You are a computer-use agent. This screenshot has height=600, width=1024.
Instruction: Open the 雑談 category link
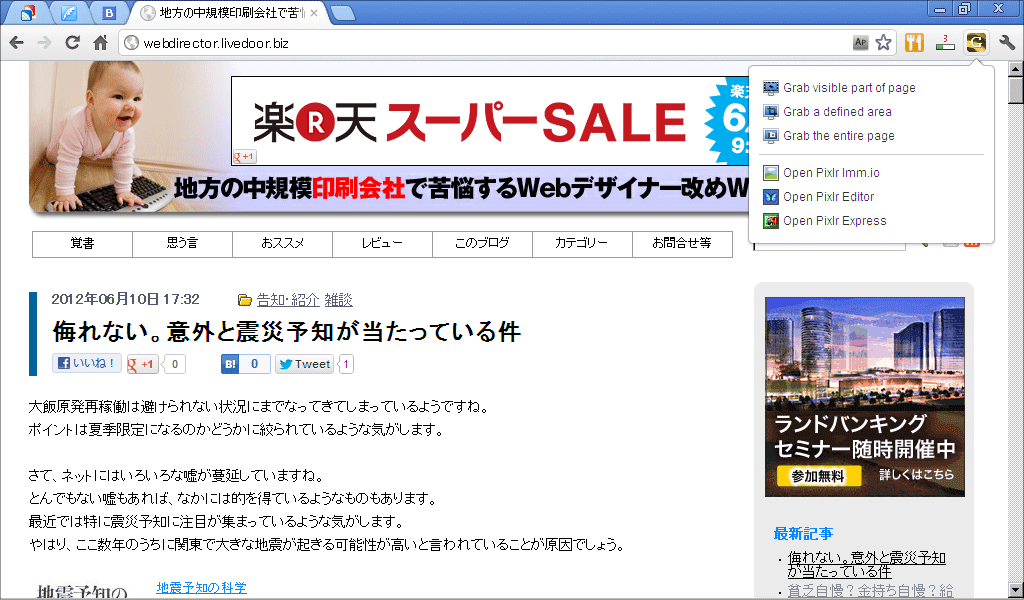338,300
